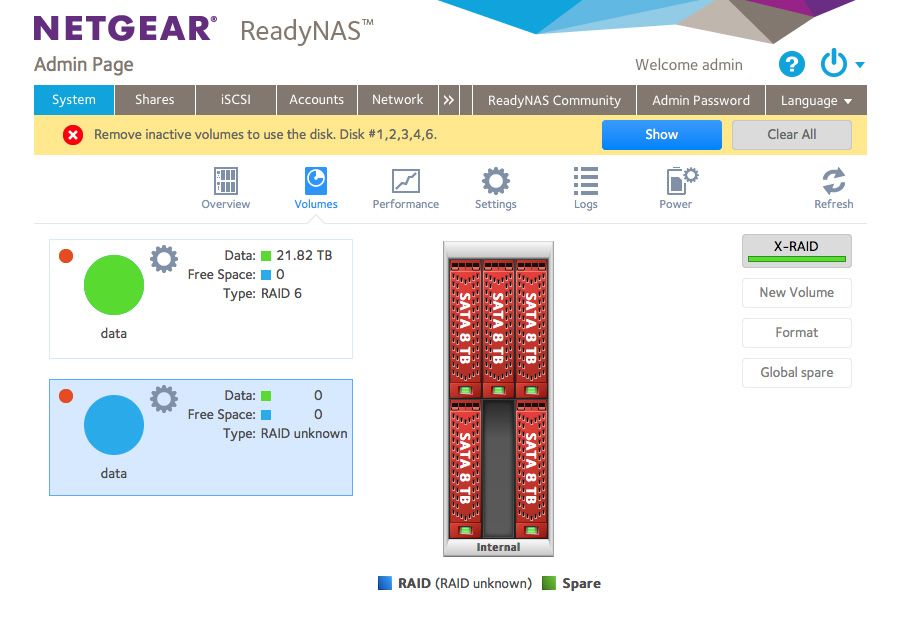
Task: Select the green pie chart of RAID 6 volume
Action: click(114, 285)
